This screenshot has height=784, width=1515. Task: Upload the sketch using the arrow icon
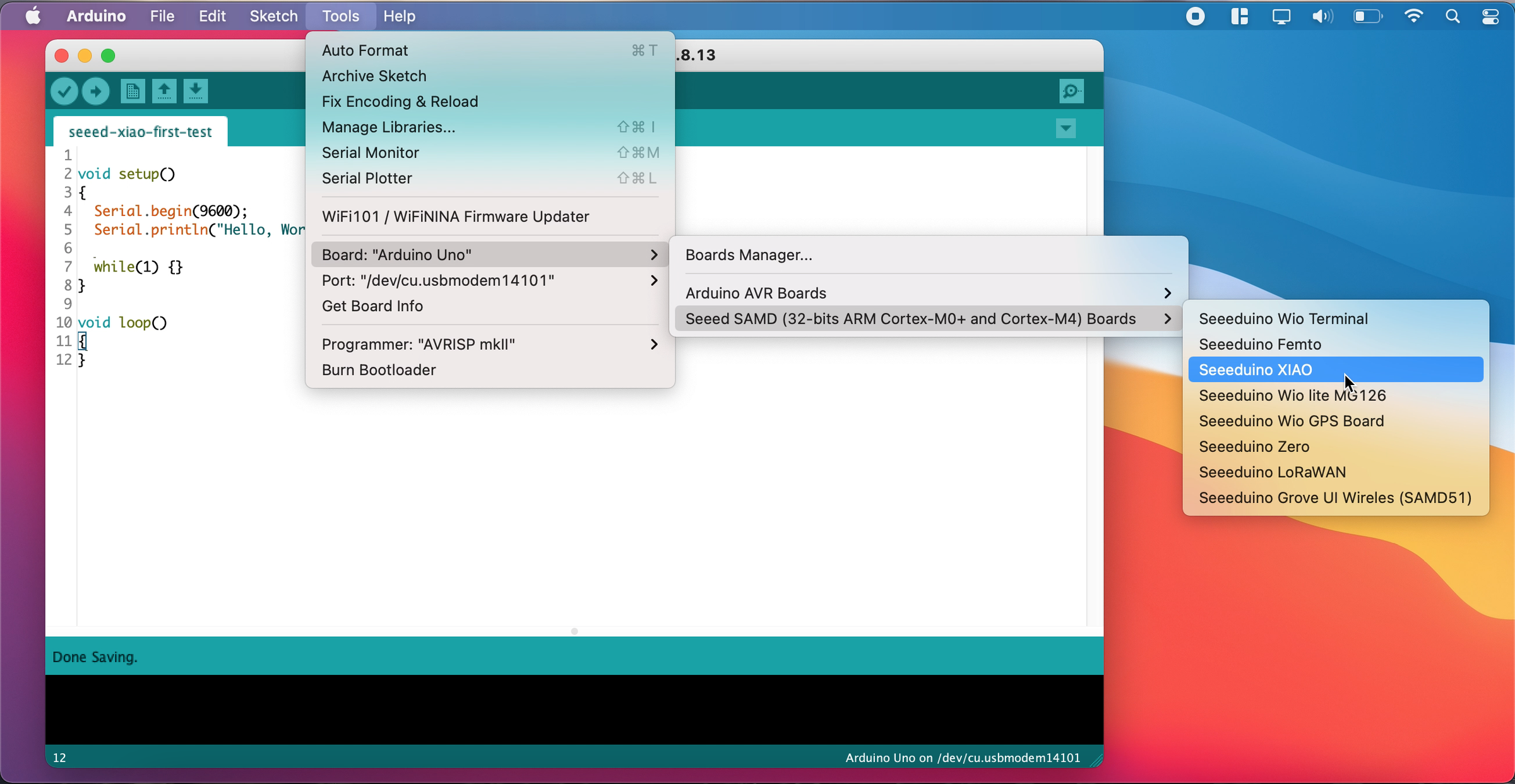tap(95, 91)
